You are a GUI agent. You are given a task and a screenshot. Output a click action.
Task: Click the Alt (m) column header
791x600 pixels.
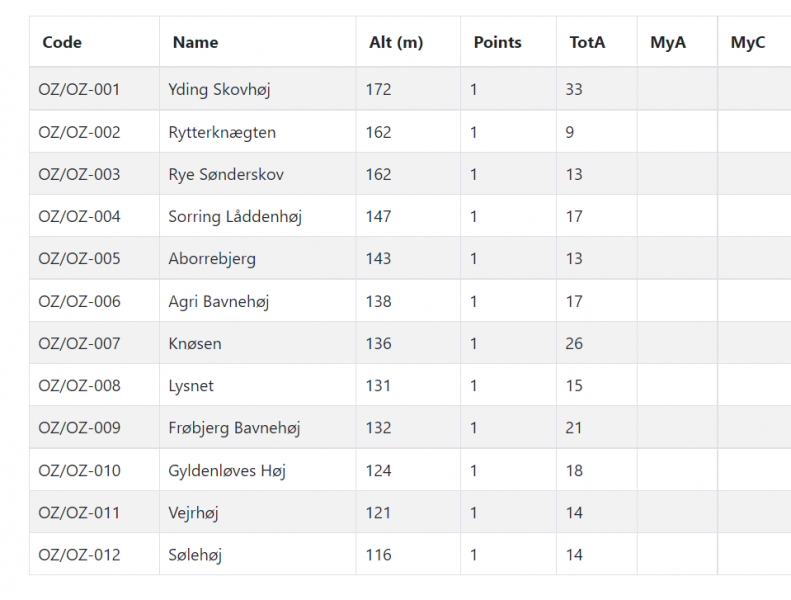point(396,42)
